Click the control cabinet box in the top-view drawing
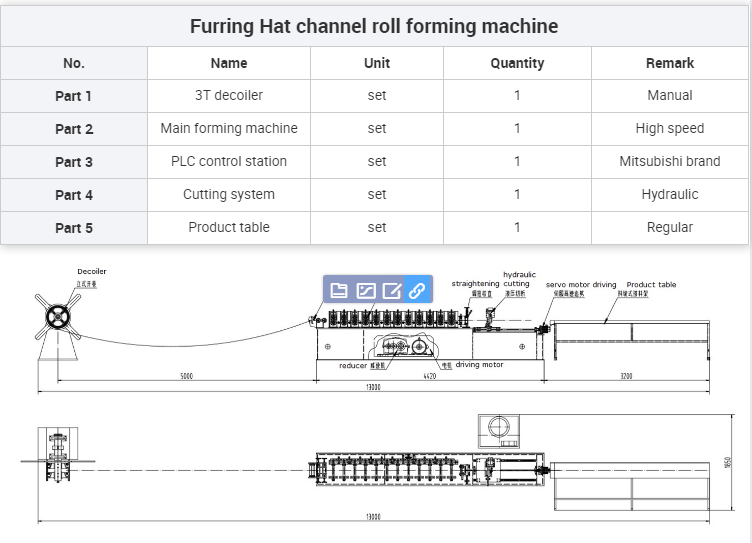The image size is (752, 543). [x=499, y=431]
